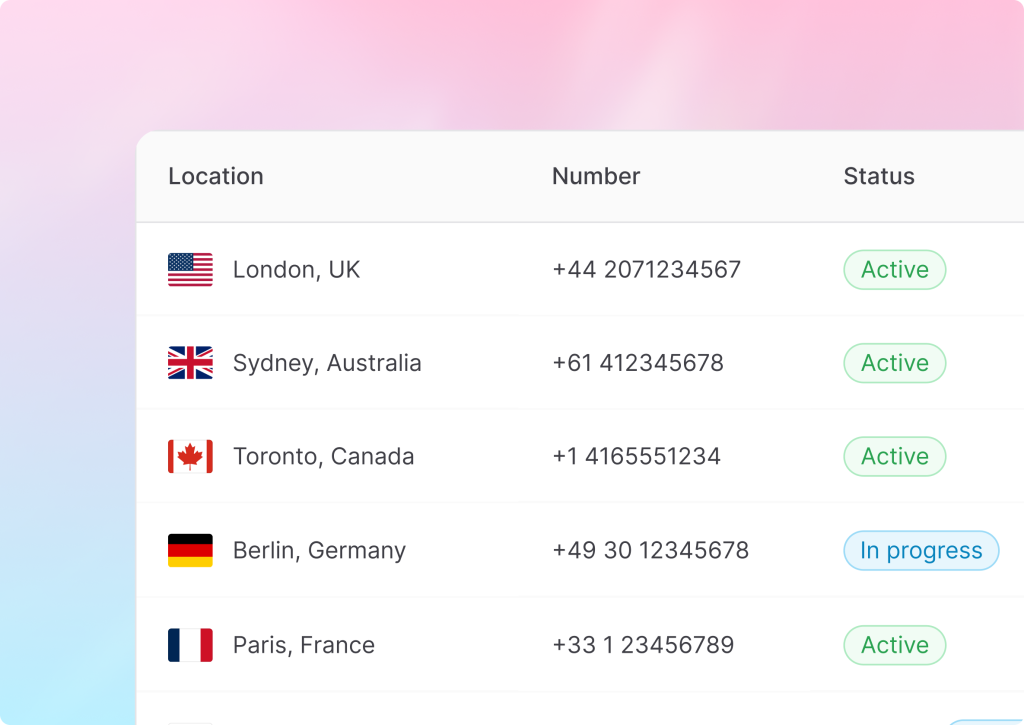
Task: Click the US flag icon beside London, UK
Action: pos(190,270)
